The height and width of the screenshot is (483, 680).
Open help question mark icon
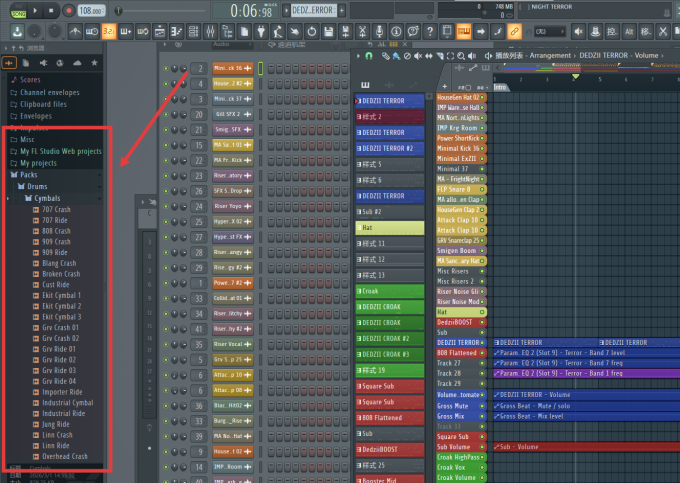point(430,31)
